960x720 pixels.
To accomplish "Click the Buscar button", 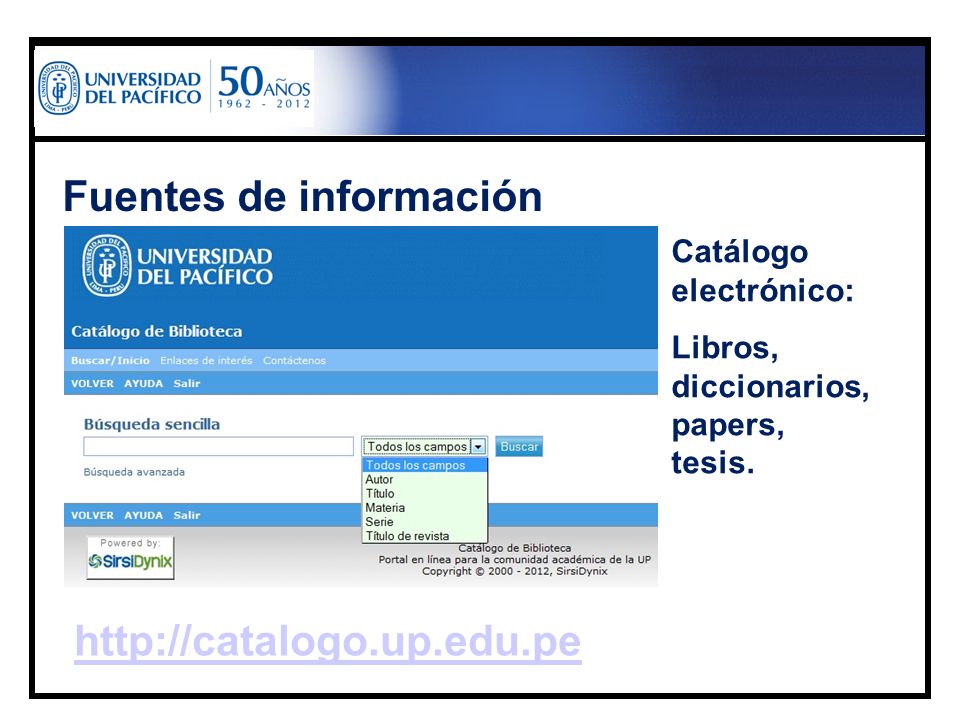I will point(519,446).
